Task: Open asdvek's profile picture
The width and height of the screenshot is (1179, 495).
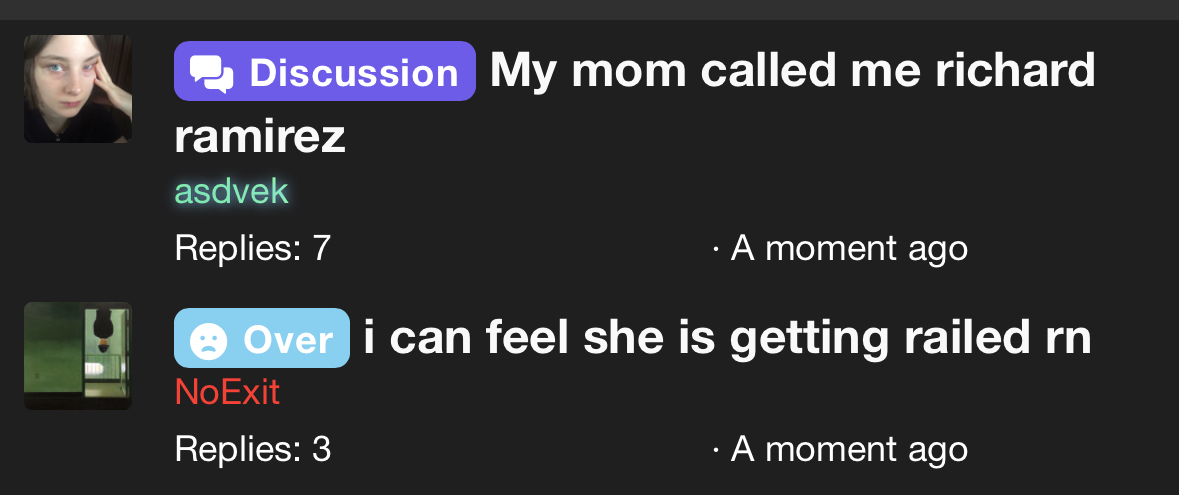Action: coord(78,89)
